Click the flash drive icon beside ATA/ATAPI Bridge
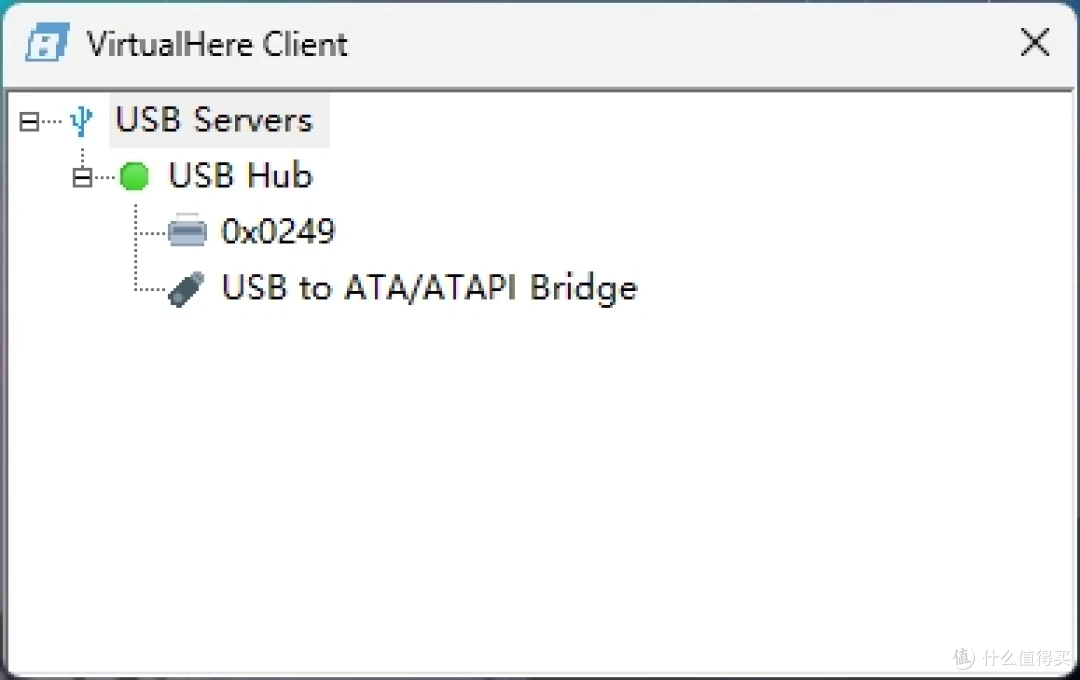The height and width of the screenshot is (680, 1080). click(187, 289)
